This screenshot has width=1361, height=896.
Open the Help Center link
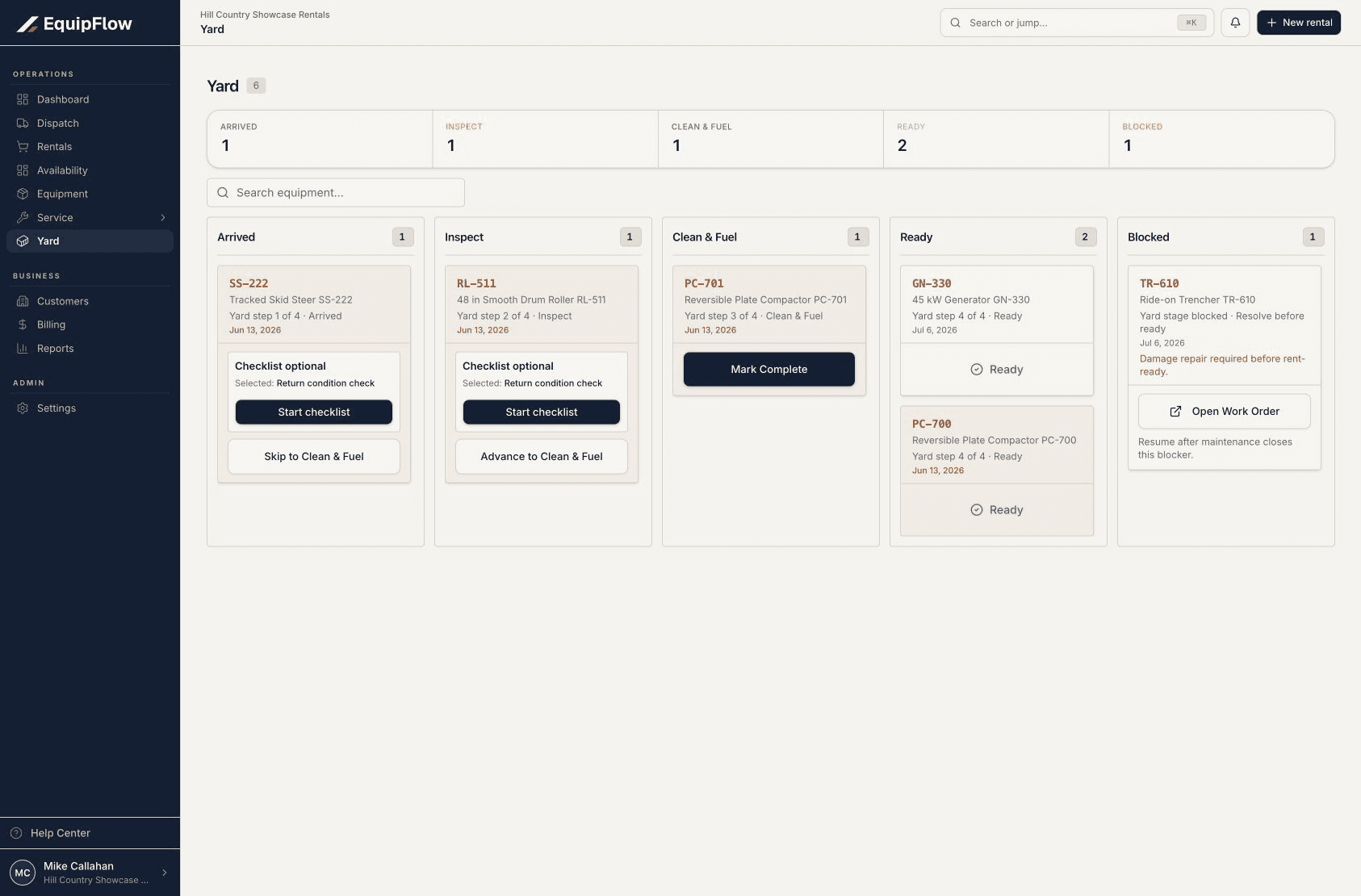pyautogui.click(x=90, y=833)
